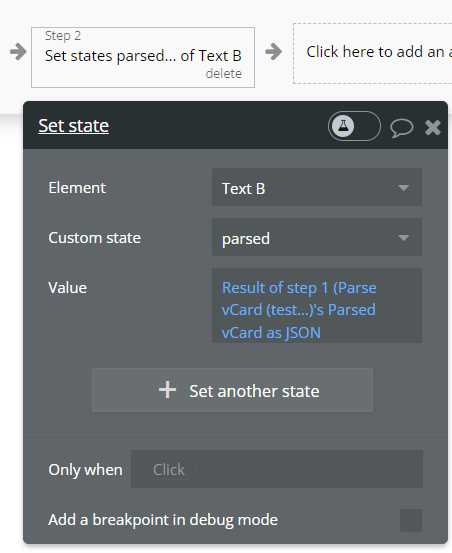
Task: Close the Set state panel
Action: [x=433, y=127]
